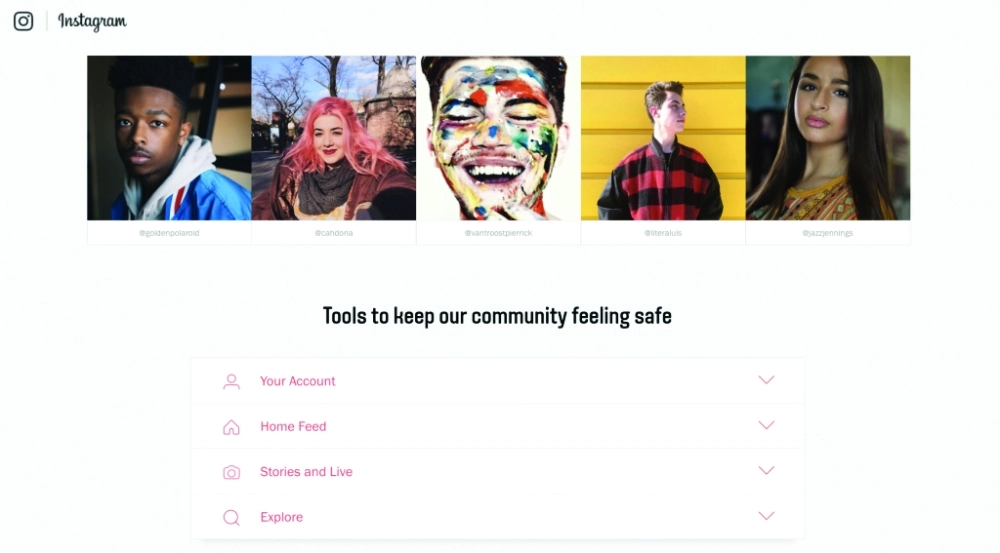Image resolution: width=1000 pixels, height=553 pixels.
Task: Open the Explore section label
Action: [281, 517]
